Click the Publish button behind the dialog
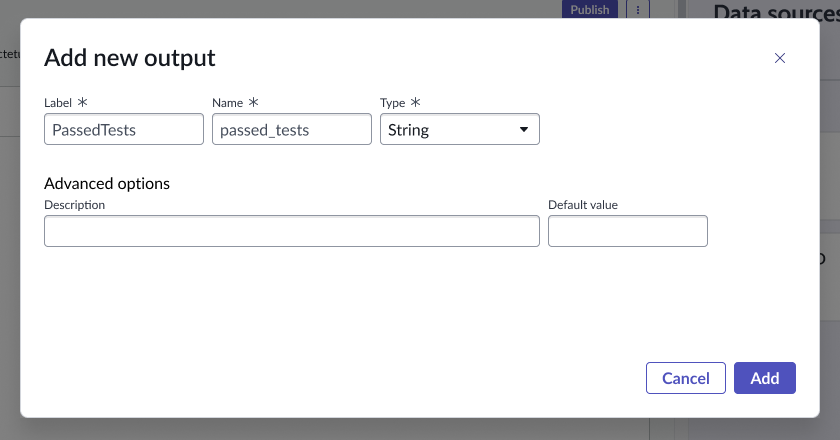The height and width of the screenshot is (440, 840). pos(589,9)
